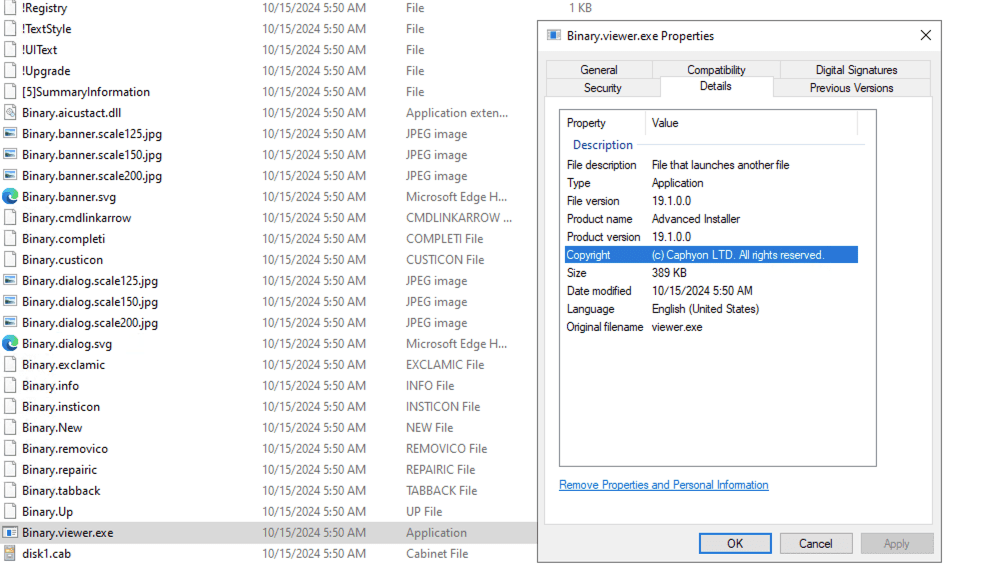Select the Language property row
Screen dimensions: 1008x565
[x=711, y=309]
